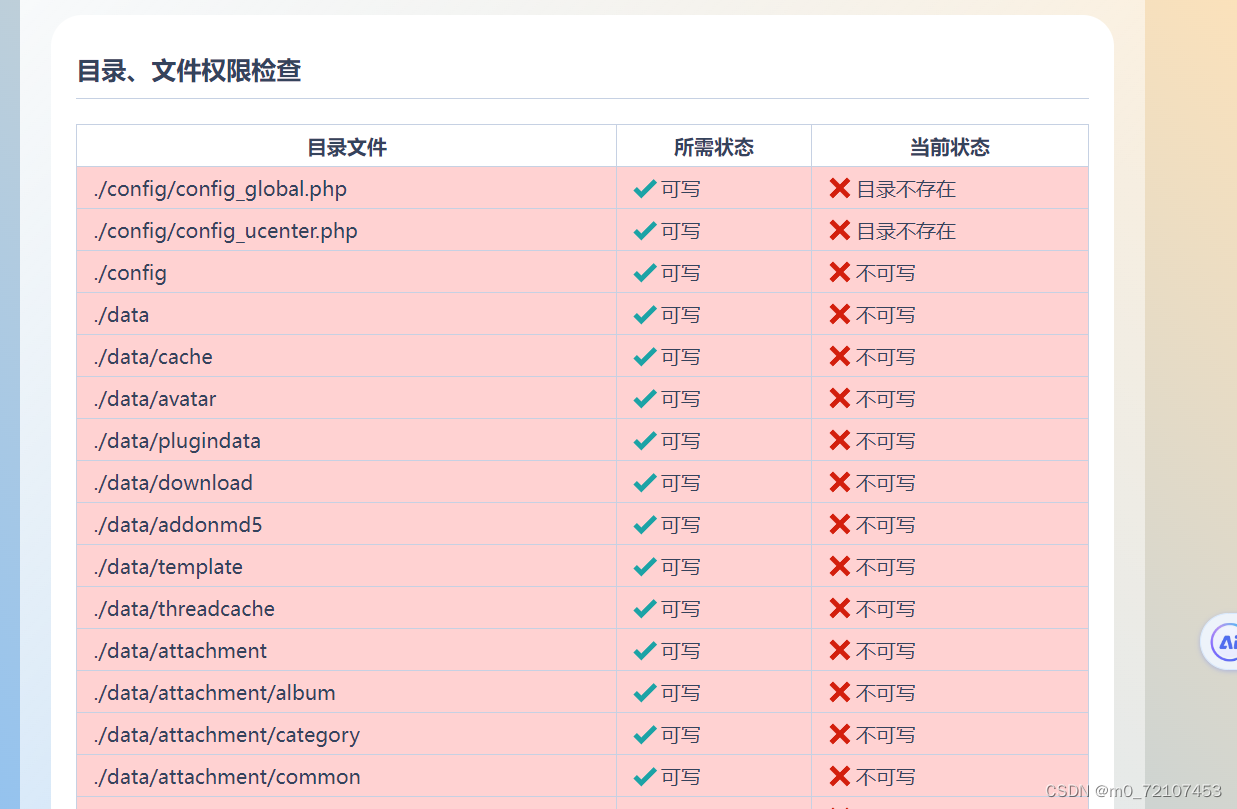
Task: Click green checkmark in ./data/attachment/common row
Action: point(645,776)
